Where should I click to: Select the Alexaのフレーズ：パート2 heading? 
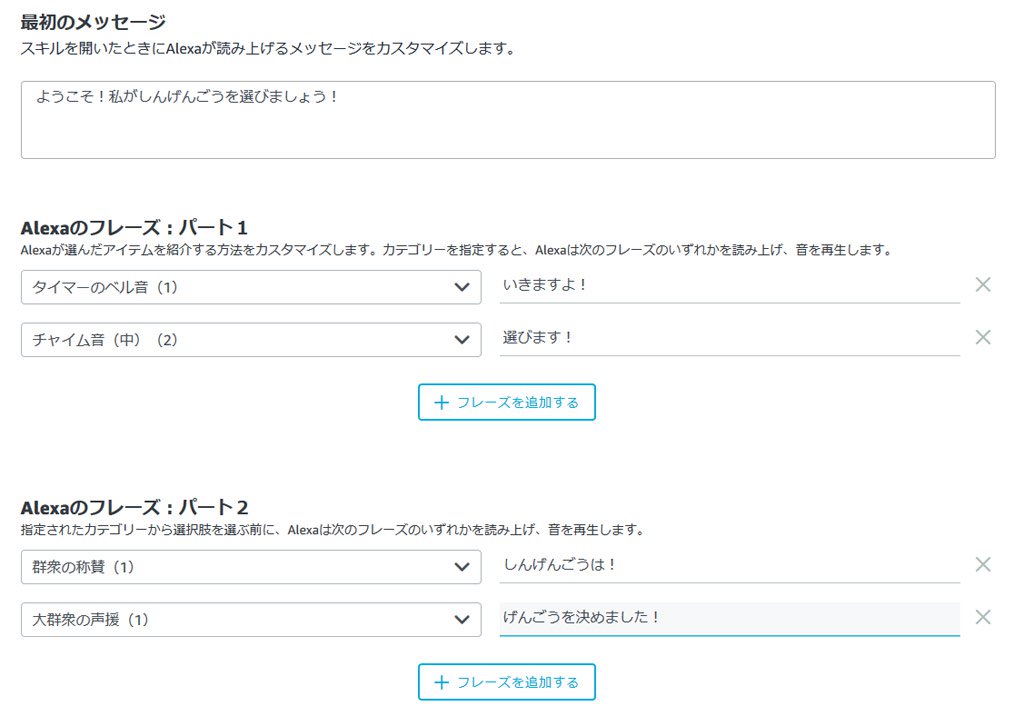[x=134, y=507]
